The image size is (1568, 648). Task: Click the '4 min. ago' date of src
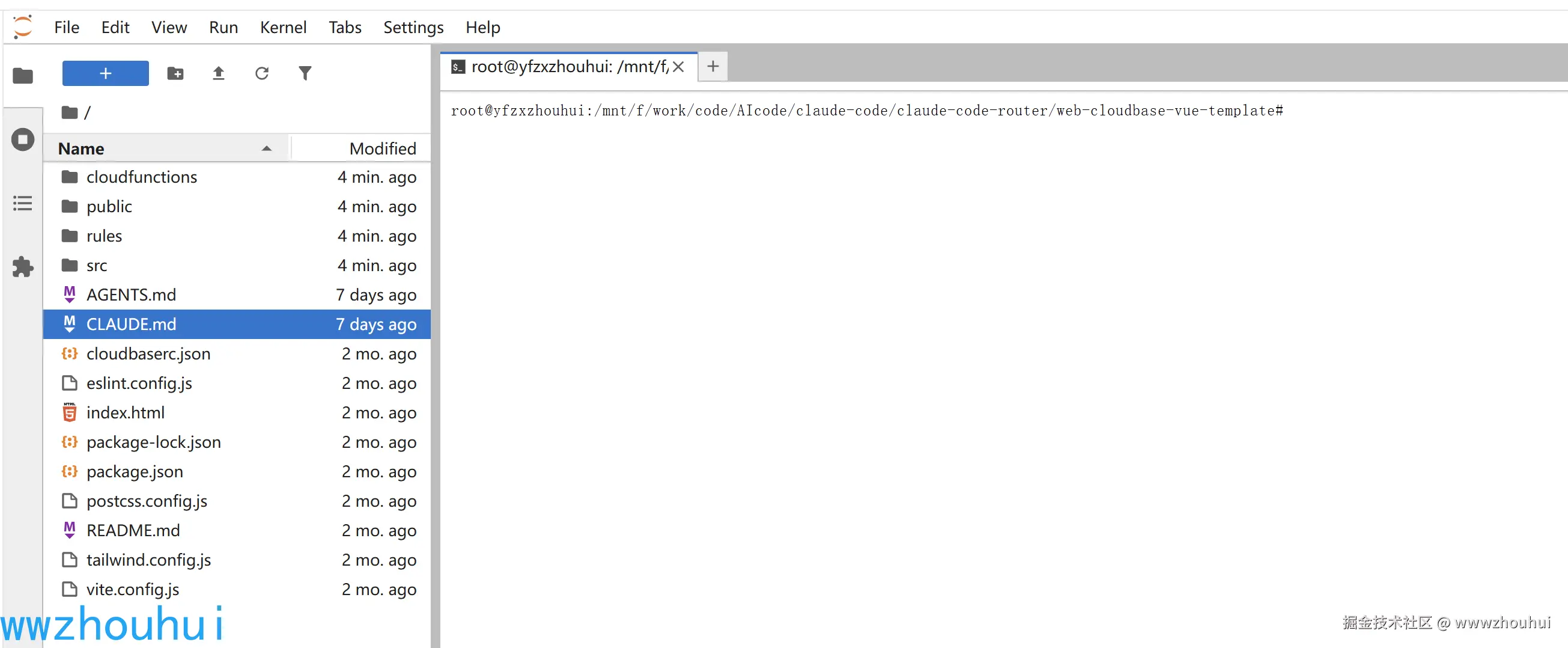point(377,266)
